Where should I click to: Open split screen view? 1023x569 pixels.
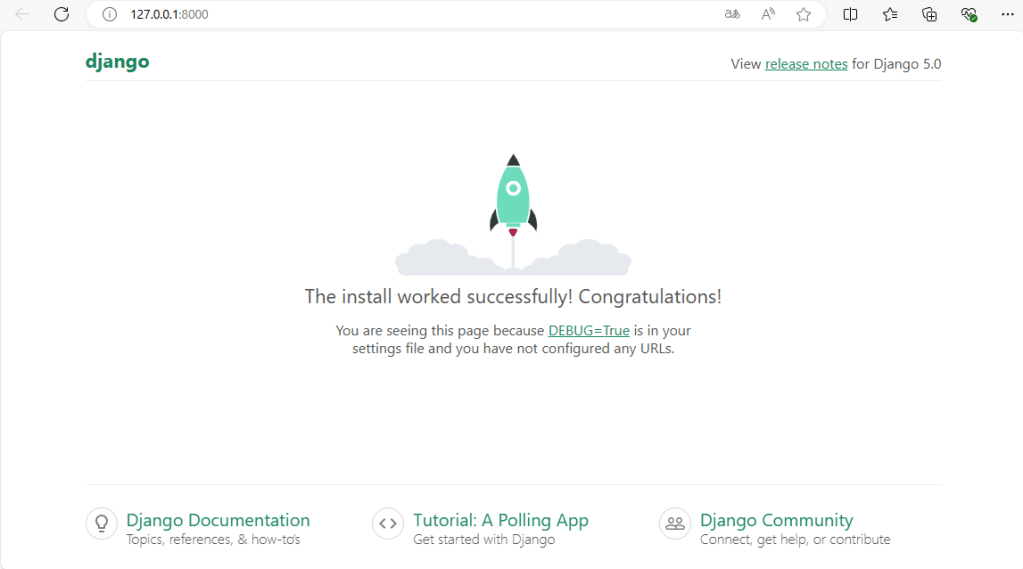850,14
